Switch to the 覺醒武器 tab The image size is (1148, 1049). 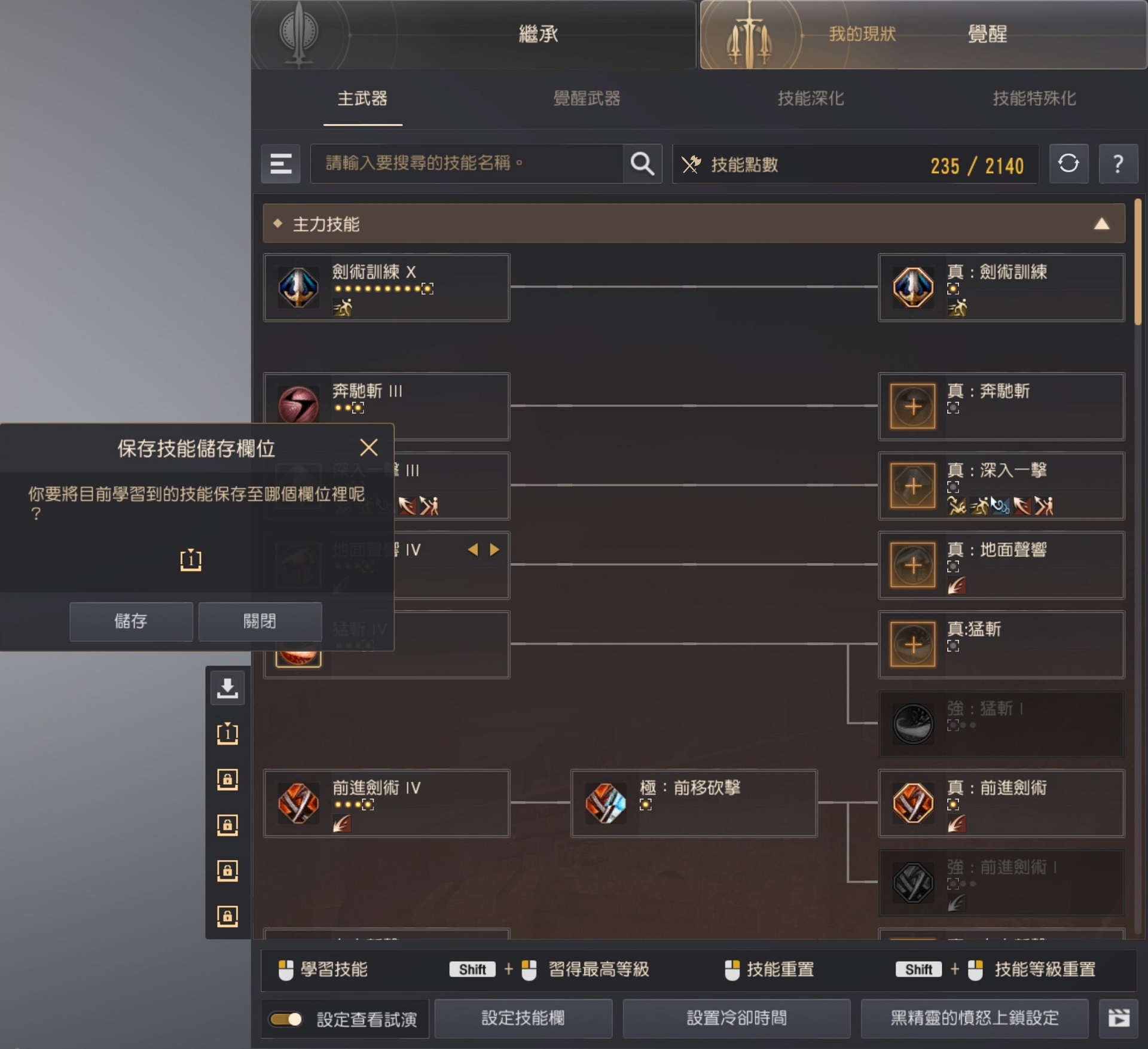click(x=587, y=98)
